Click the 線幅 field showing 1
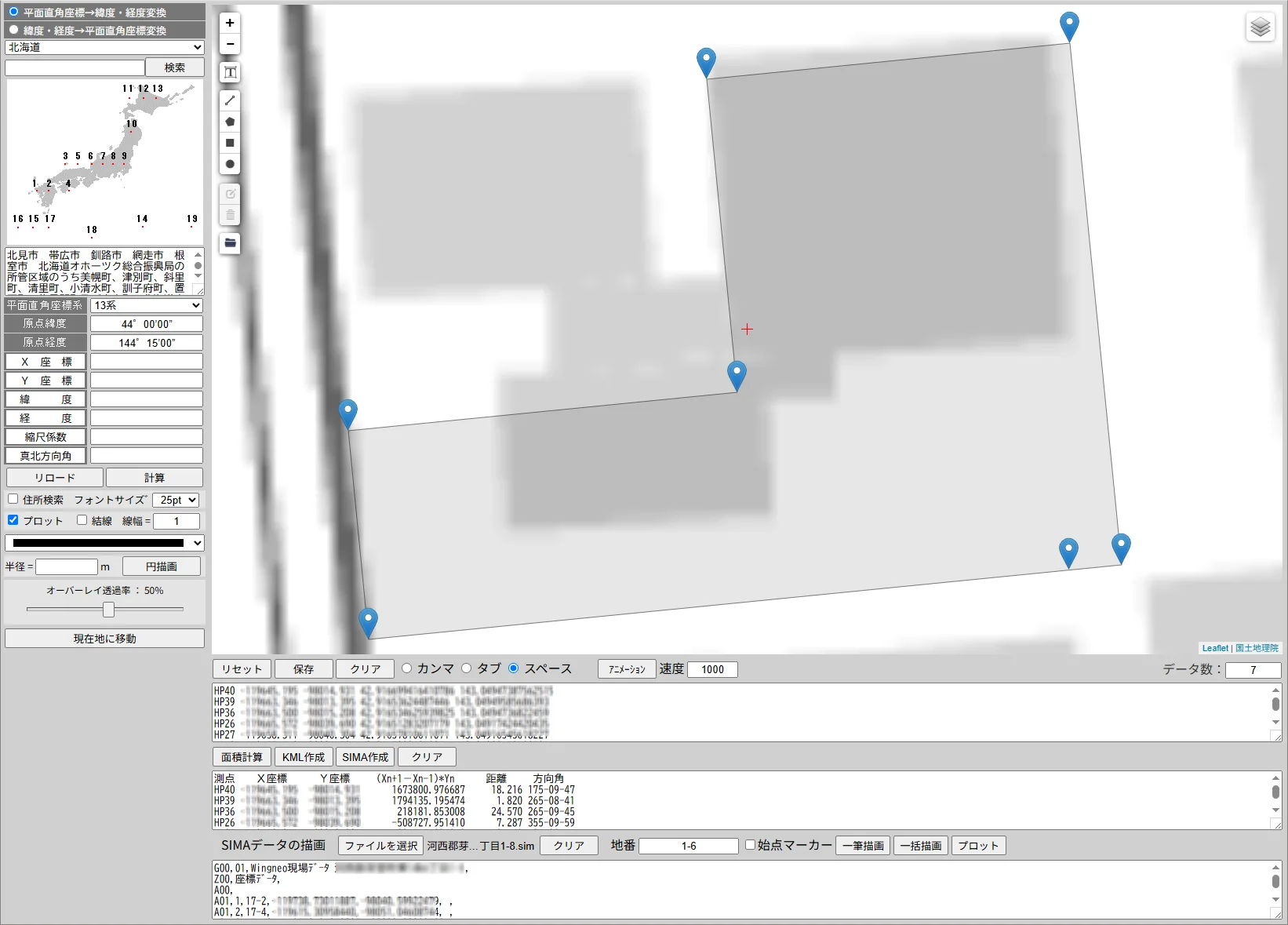Image resolution: width=1288 pixels, height=925 pixels. click(176, 521)
